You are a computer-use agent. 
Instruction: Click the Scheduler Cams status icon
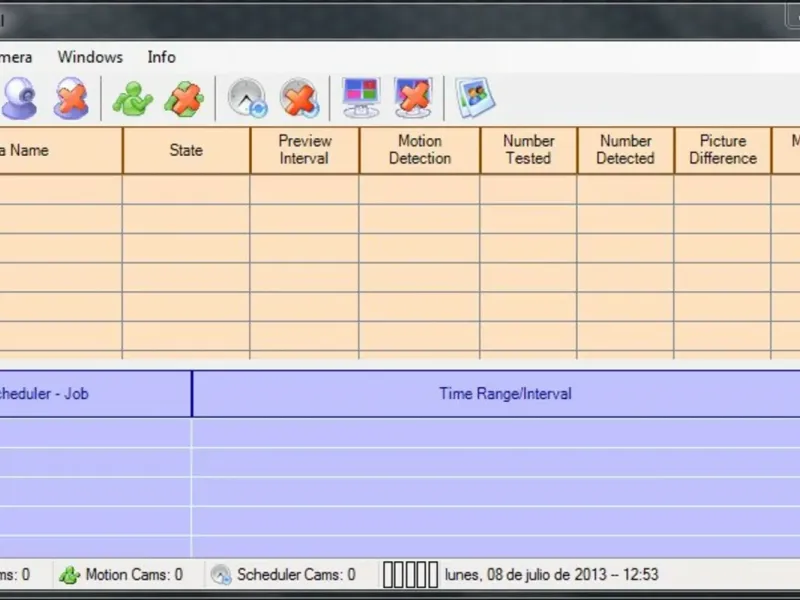pyautogui.click(x=221, y=575)
